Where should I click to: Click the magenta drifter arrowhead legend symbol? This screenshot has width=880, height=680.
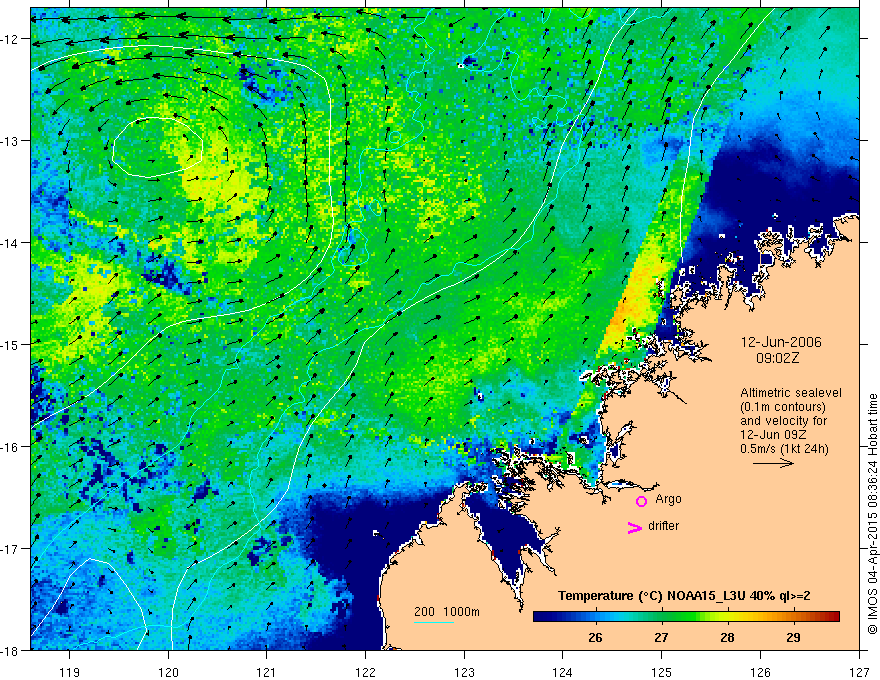click(x=635, y=527)
